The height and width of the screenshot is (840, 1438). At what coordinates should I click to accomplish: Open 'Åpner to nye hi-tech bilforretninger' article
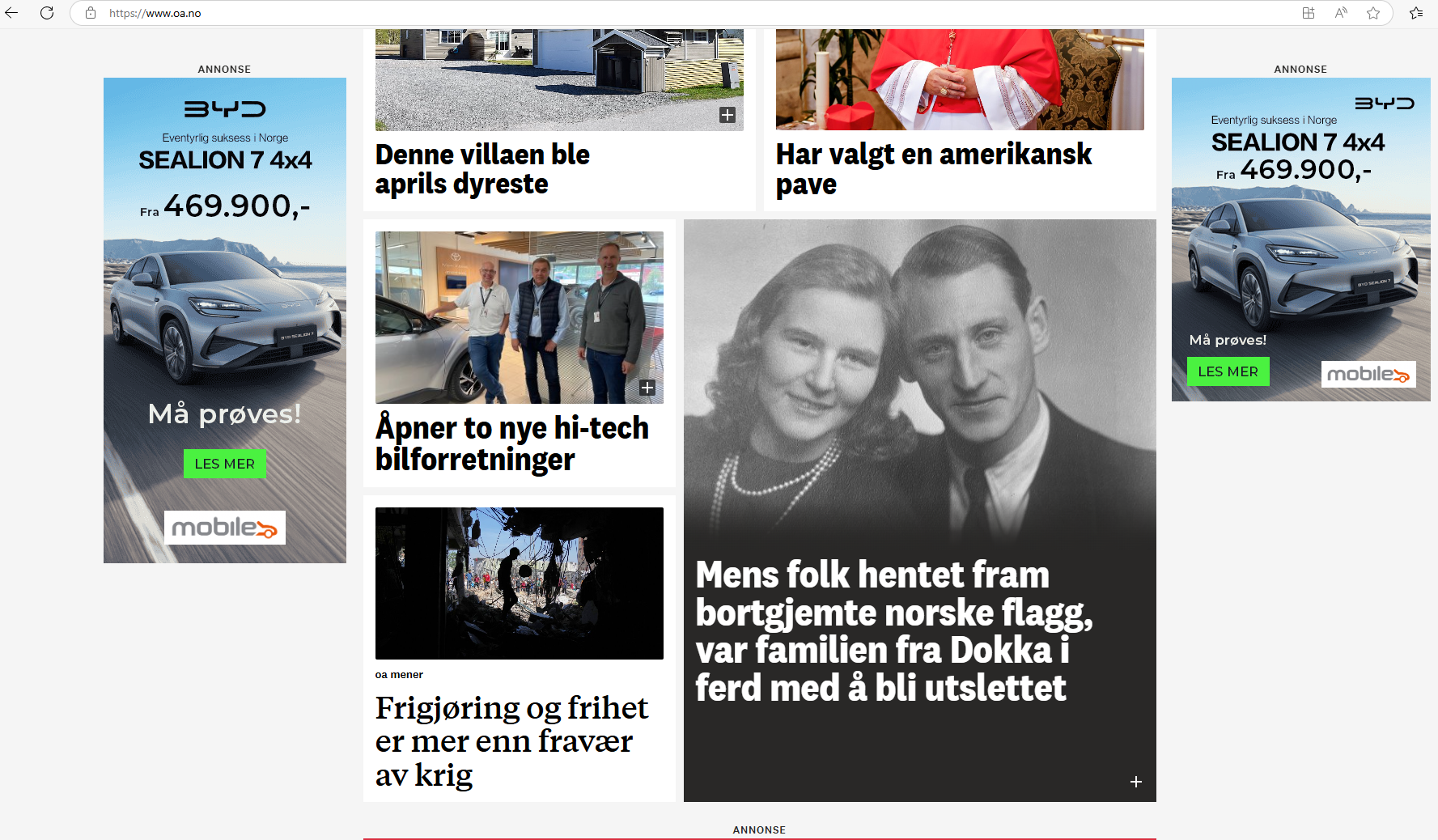(512, 443)
